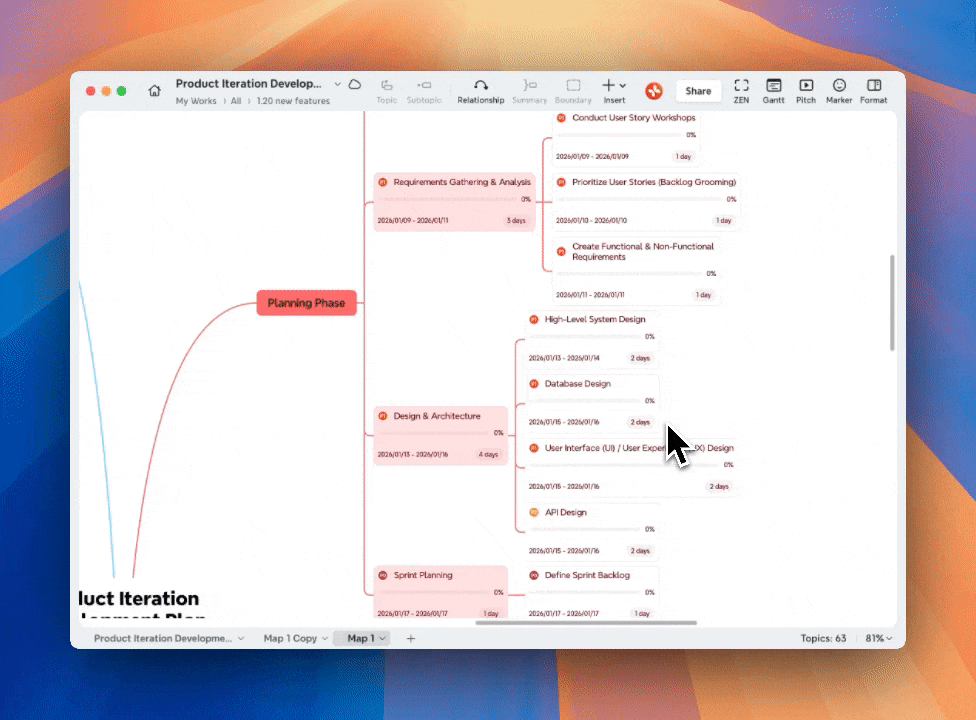The width and height of the screenshot is (976, 720).
Task: Select Prioritize User Stories task
Action: [645, 202]
